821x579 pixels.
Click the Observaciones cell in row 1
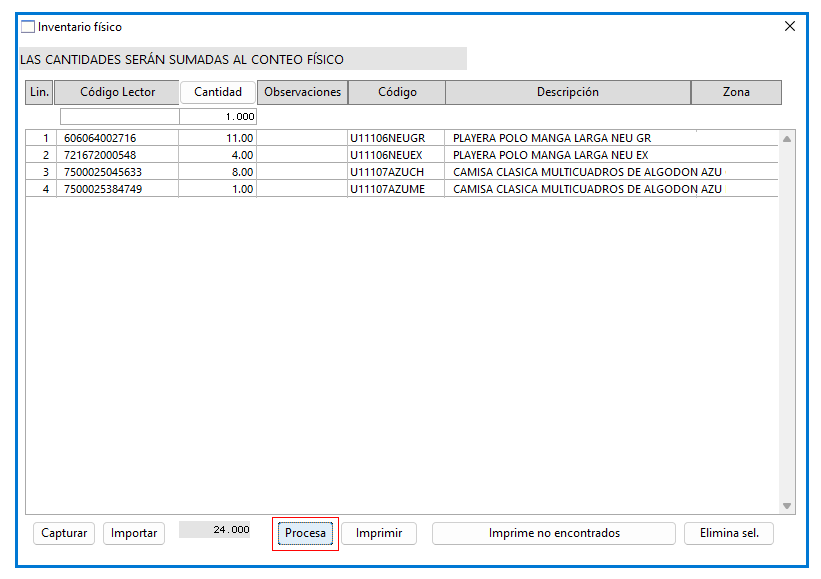[302, 138]
